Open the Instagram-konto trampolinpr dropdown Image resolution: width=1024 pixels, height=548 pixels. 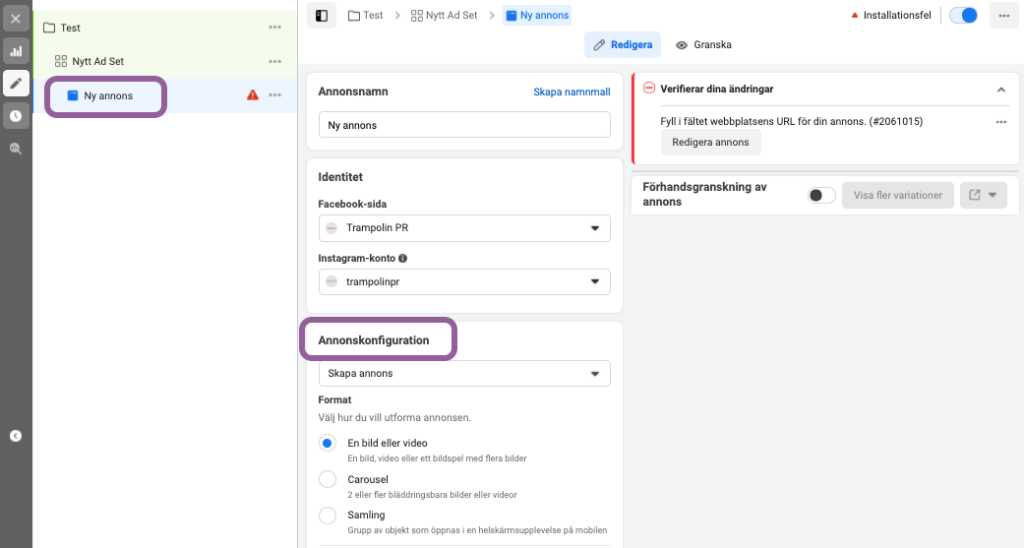[x=464, y=282]
